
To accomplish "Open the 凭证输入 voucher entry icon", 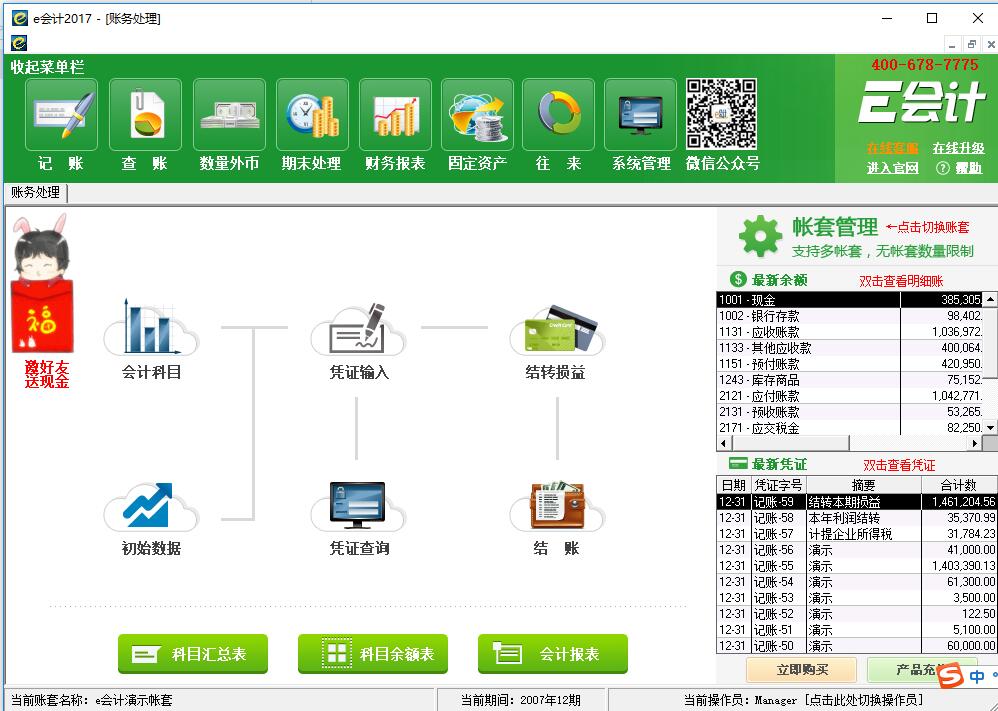I will pyautogui.click(x=358, y=330).
